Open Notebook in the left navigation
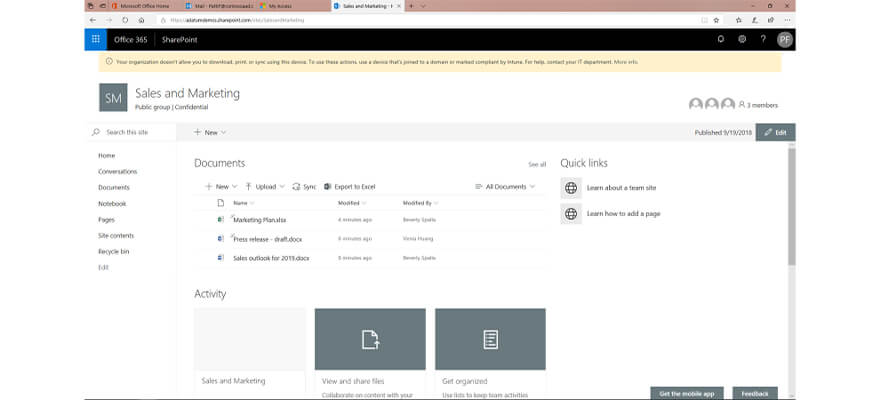 pos(112,204)
